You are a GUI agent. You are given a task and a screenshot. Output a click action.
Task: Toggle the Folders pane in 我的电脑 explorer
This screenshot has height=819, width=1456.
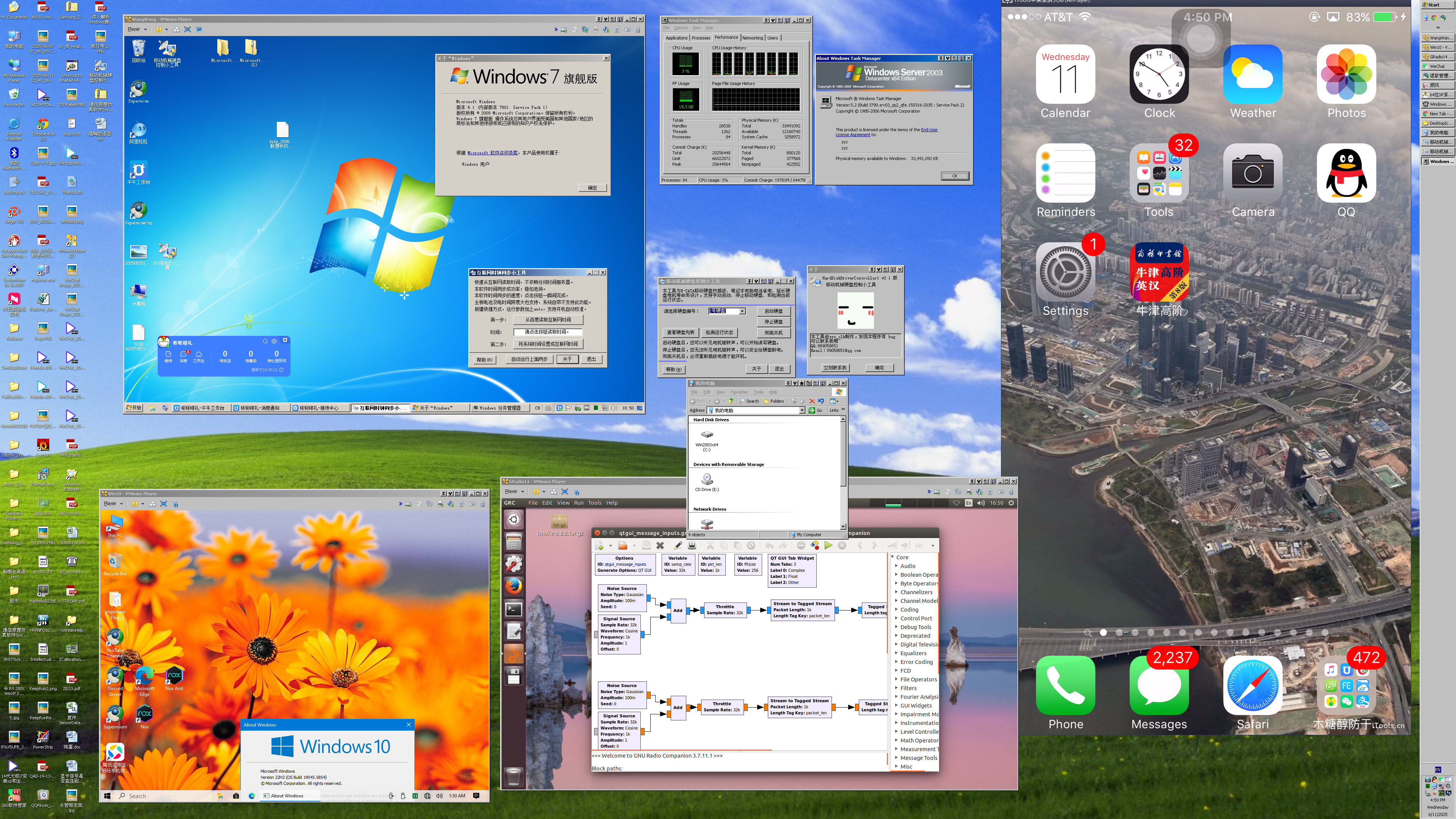coord(773,401)
